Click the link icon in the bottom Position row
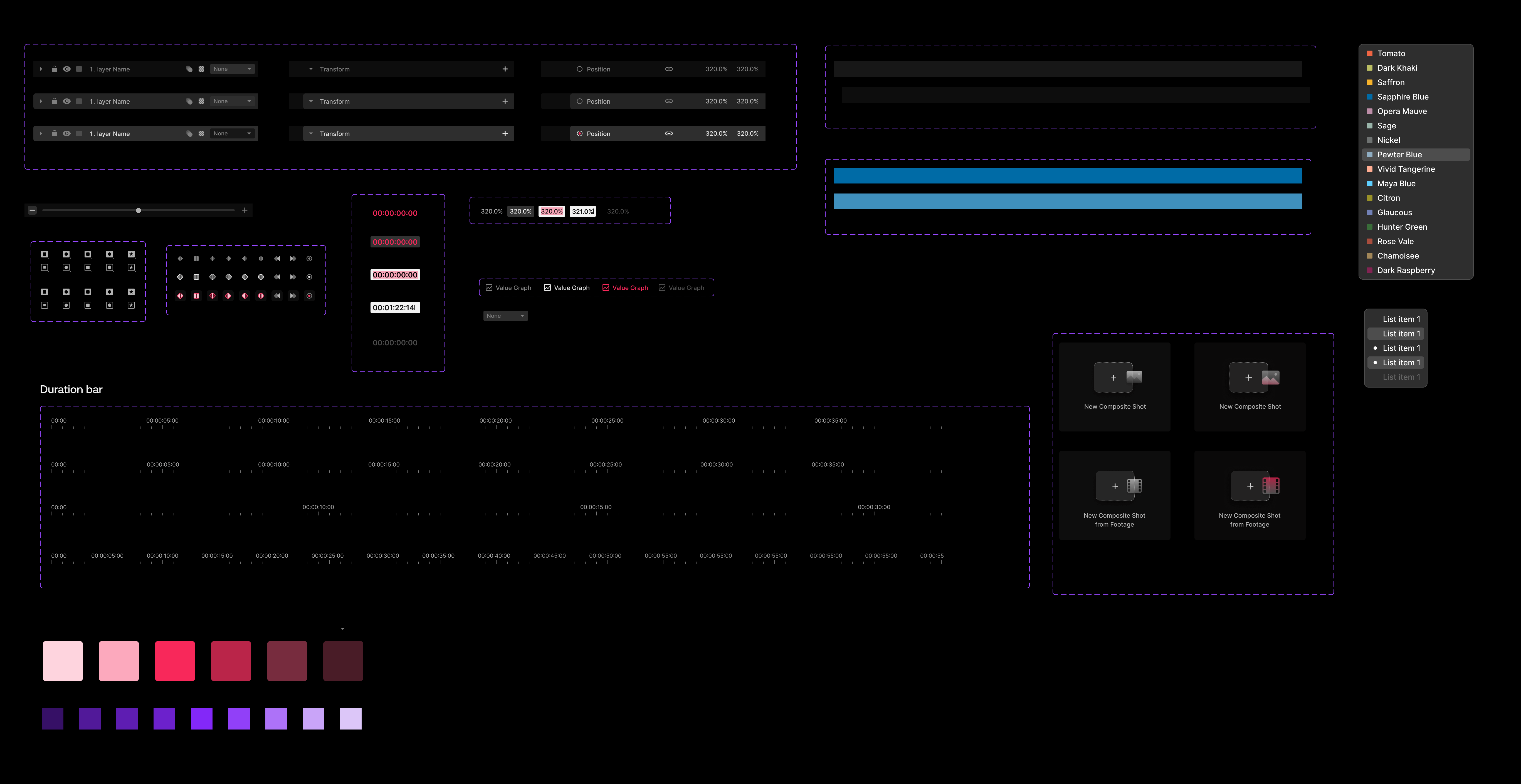 pyautogui.click(x=669, y=133)
